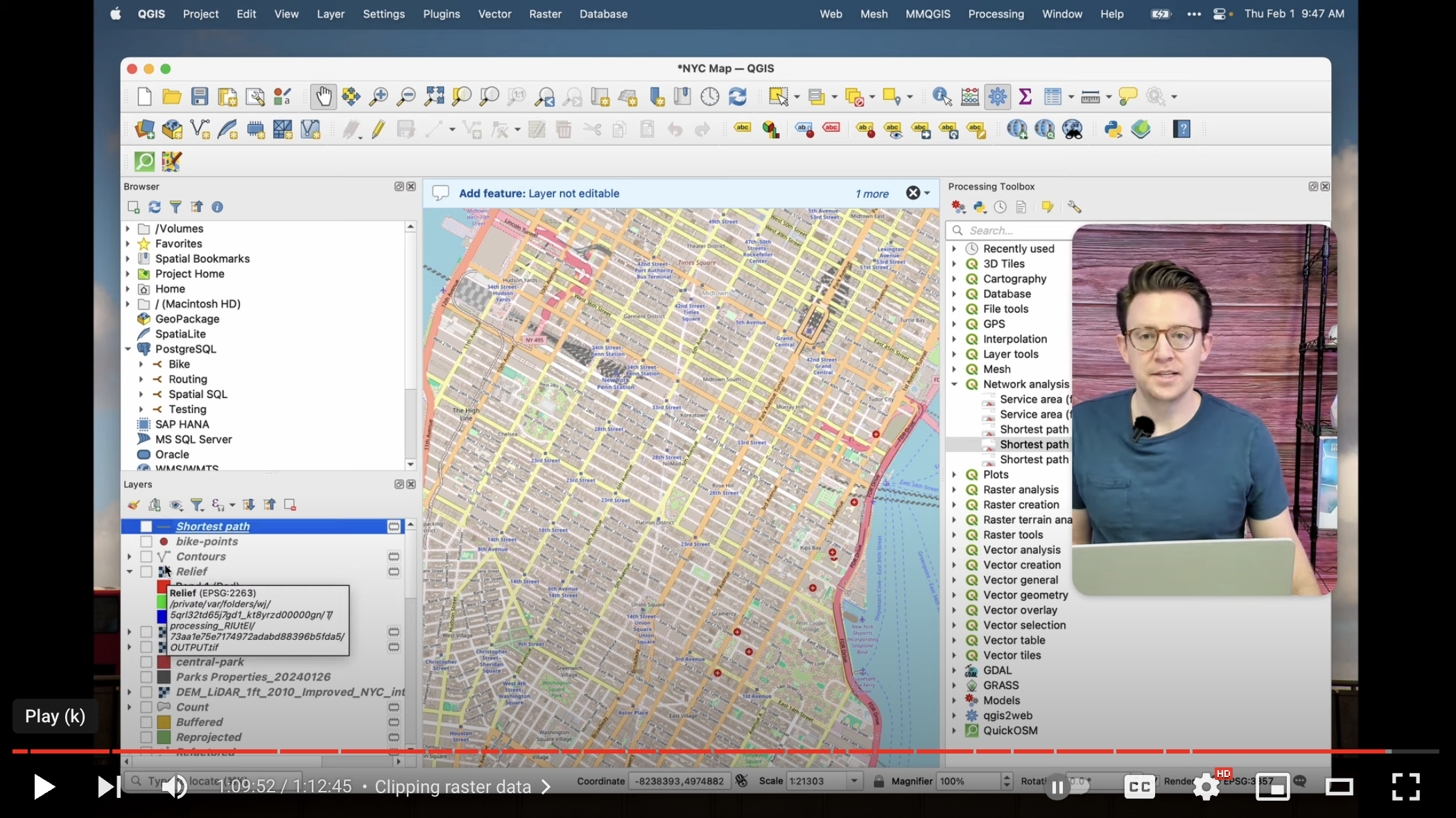
Task: Dismiss the Add feature message bar
Action: (x=913, y=193)
